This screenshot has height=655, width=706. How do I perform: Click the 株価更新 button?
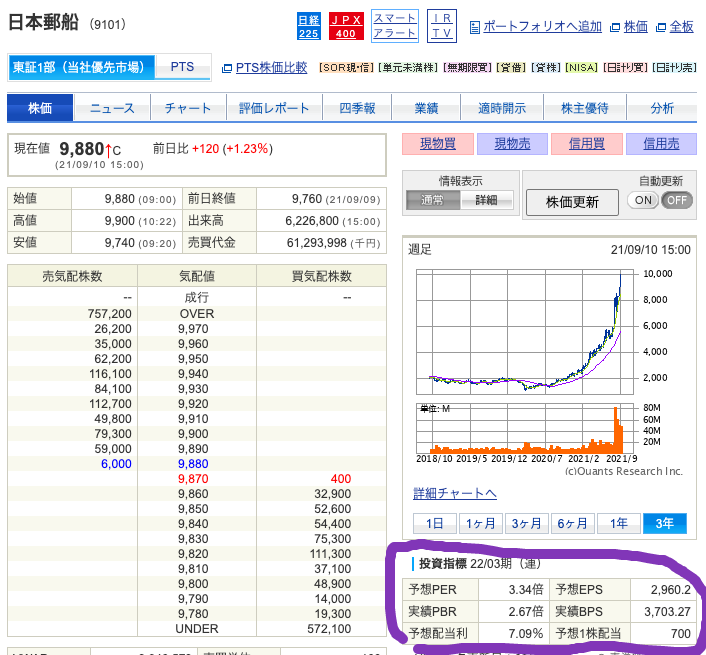click(x=572, y=203)
